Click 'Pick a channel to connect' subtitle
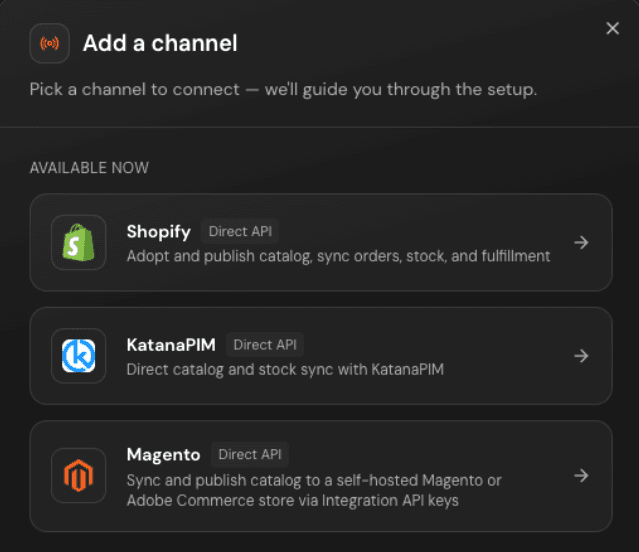 click(283, 90)
